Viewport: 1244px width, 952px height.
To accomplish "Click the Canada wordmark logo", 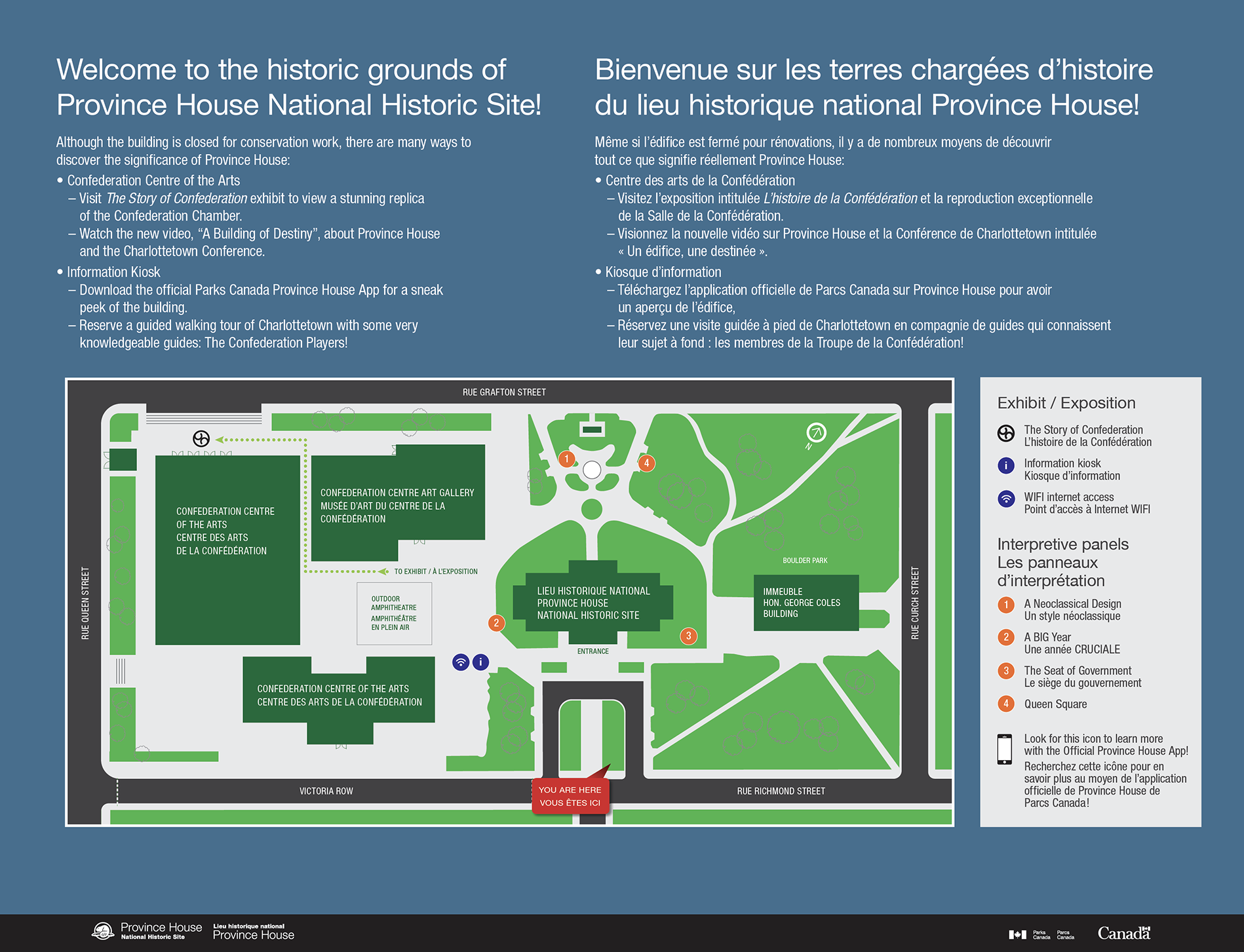I will pyautogui.click(x=1124, y=933).
